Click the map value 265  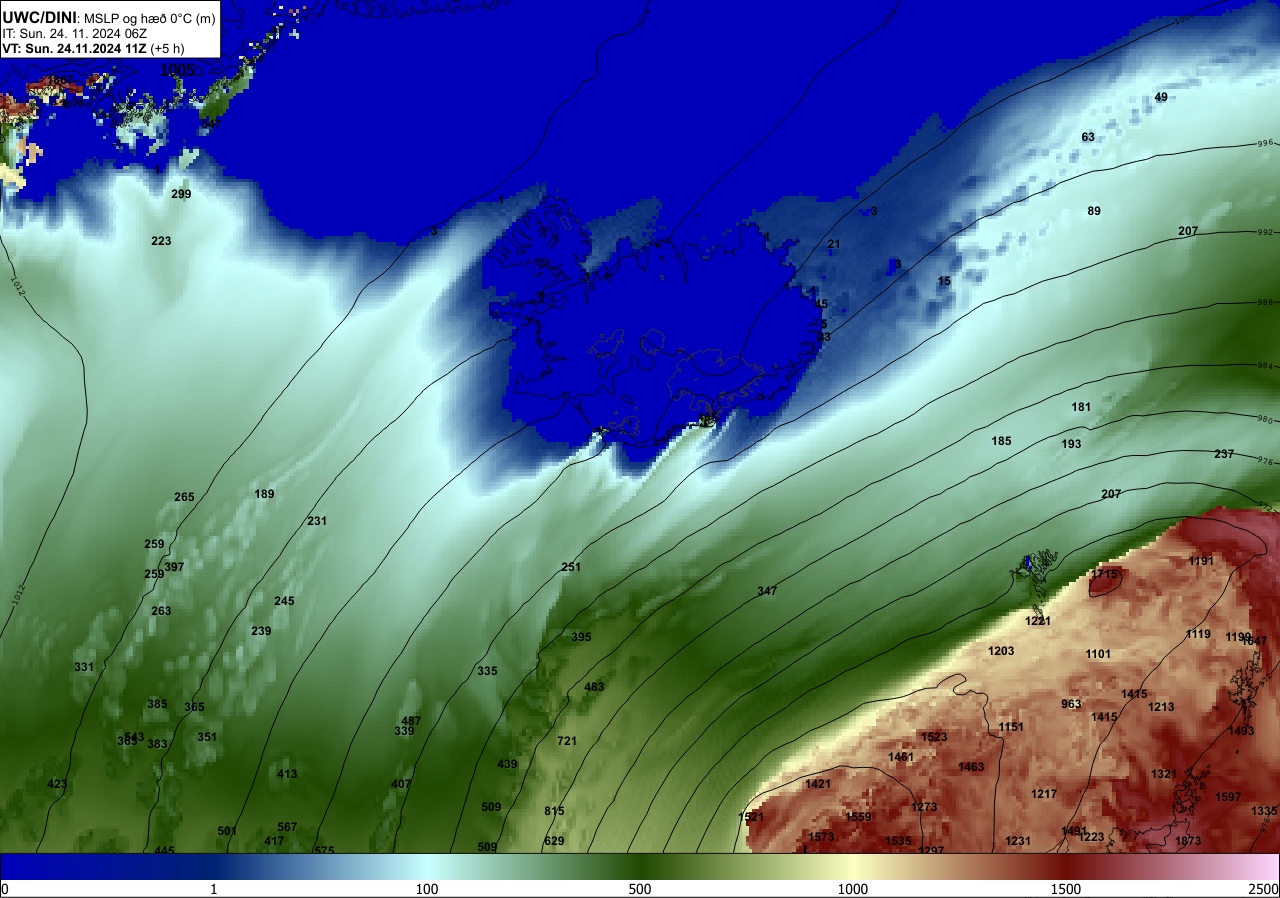(184, 497)
